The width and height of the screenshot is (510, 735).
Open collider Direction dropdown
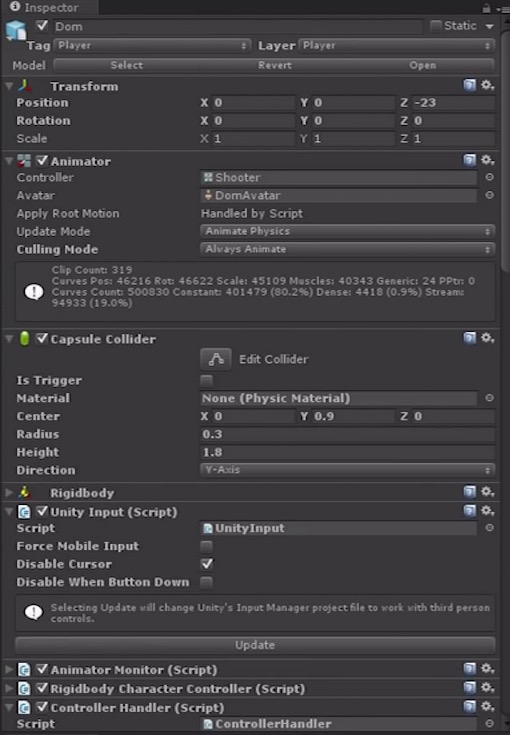click(347, 469)
